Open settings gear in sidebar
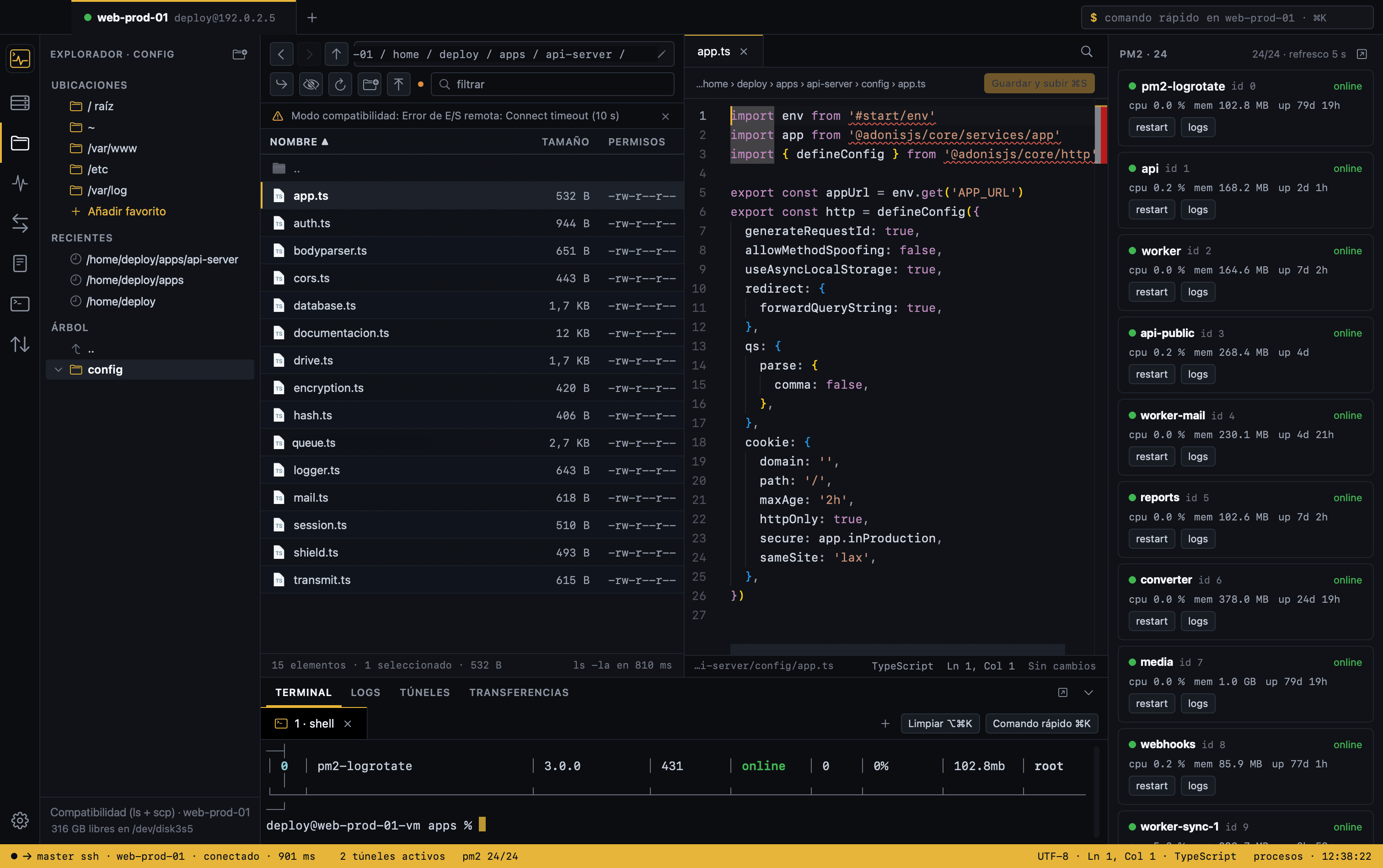This screenshot has width=1383, height=868. pyautogui.click(x=20, y=820)
